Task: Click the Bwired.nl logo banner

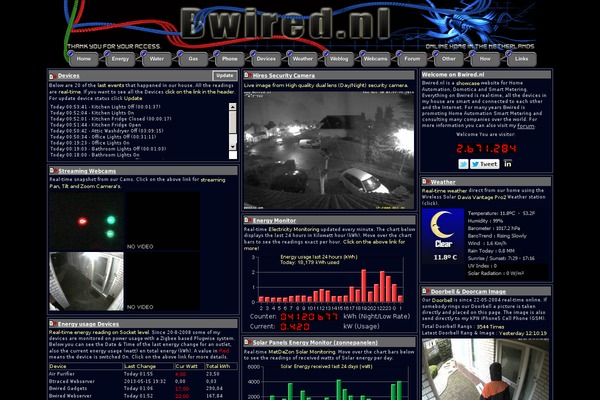Action: pyautogui.click(x=285, y=24)
